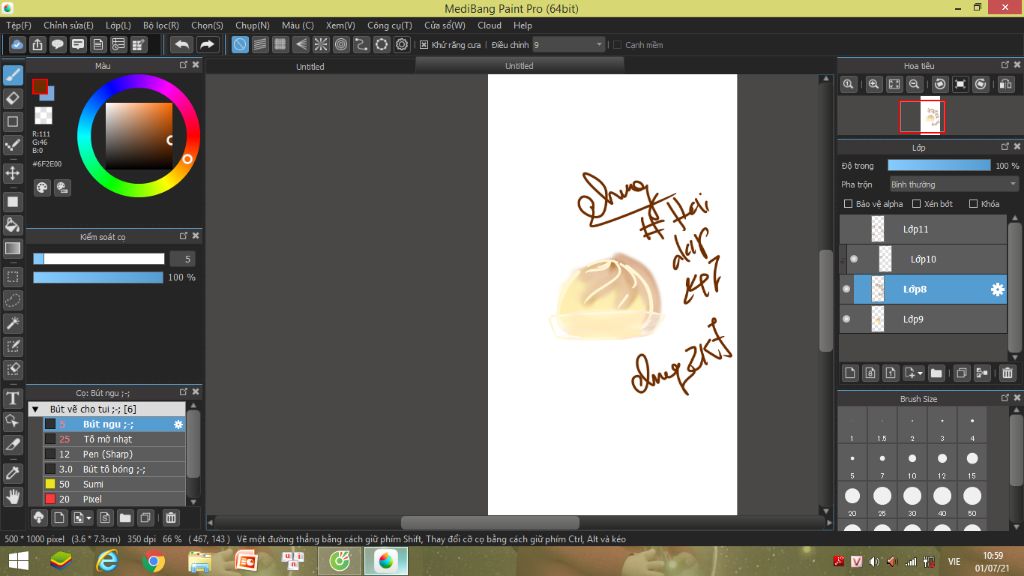Open the Công cụ(T) menu
Image resolution: width=1024 pixels, height=576 pixels.
point(389,25)
